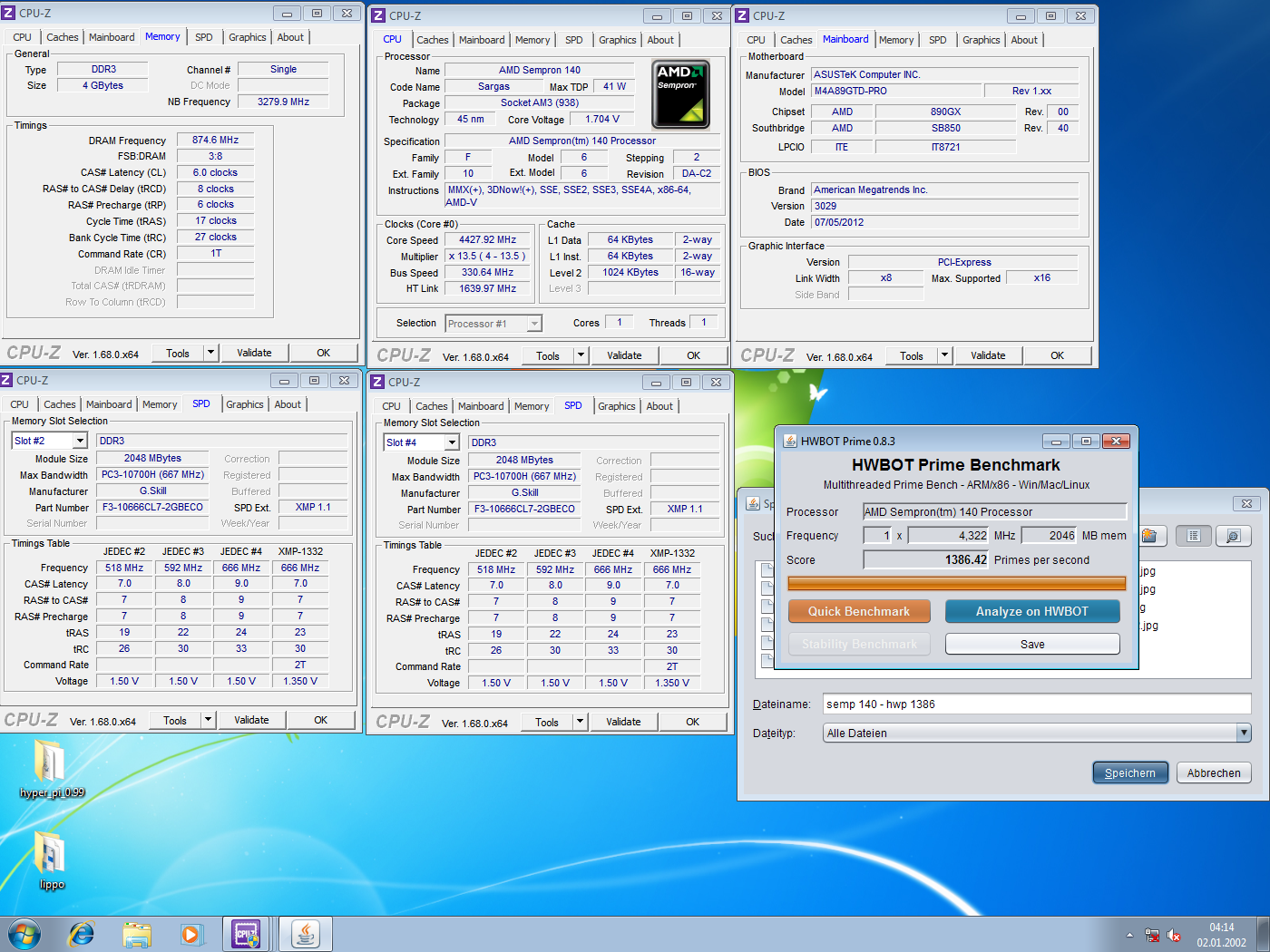Open the Slot #4 memory slot dropdown

coord(452,442)
